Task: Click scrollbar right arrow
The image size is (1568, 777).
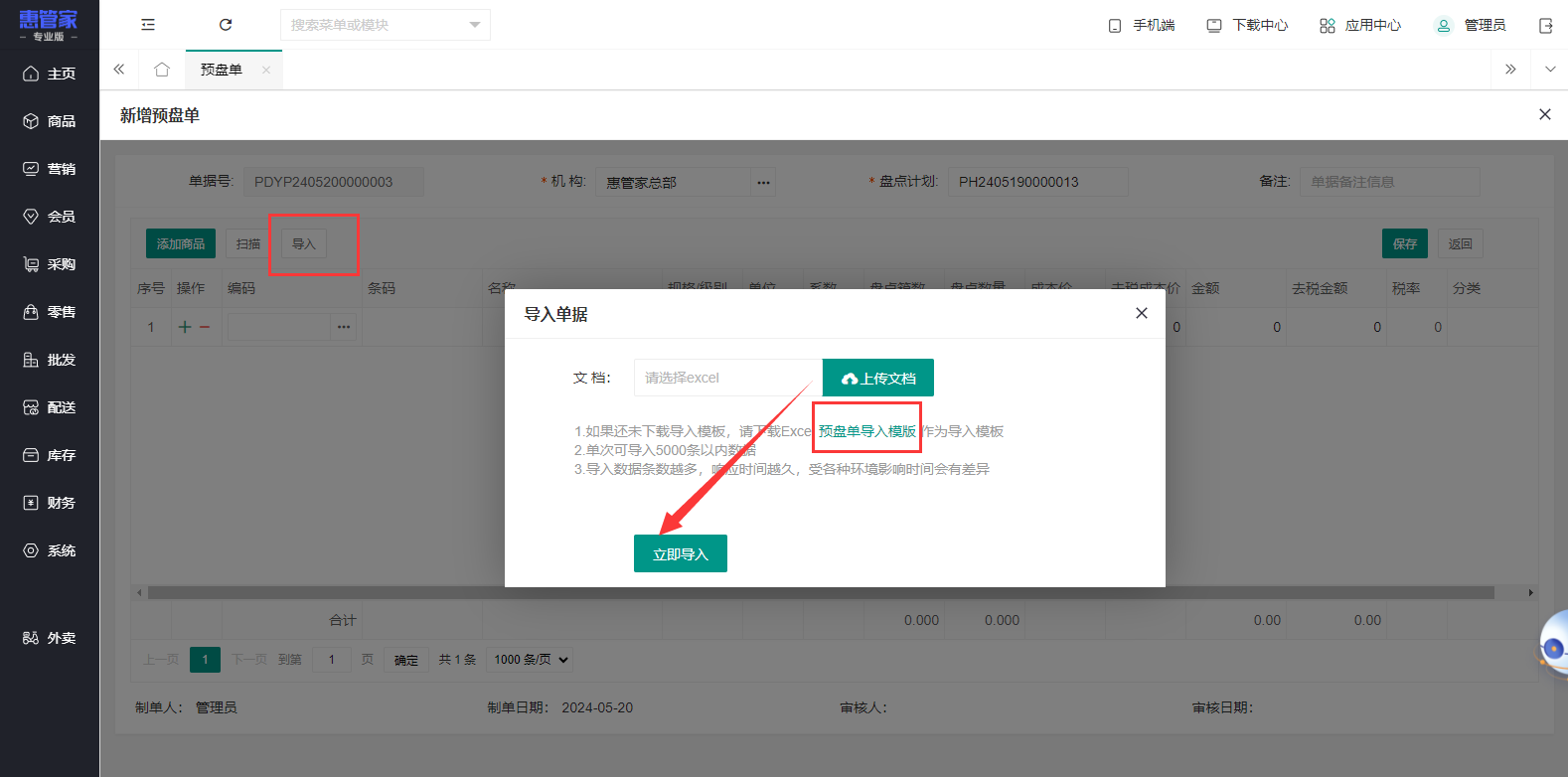Action: (1530, 592)
